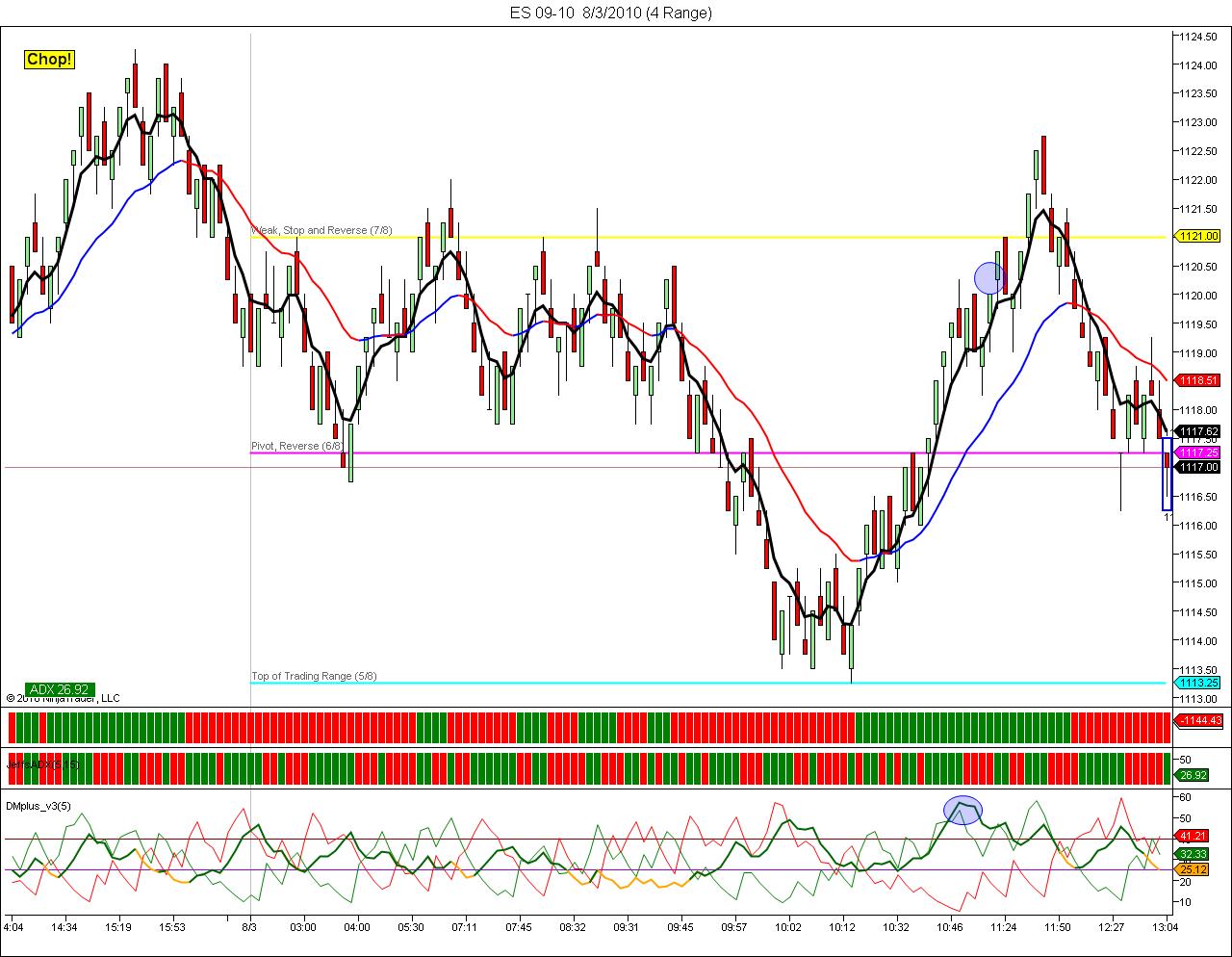This screenshot has height=957, width=1232.
Task: Click the 8/3 date label on time axis
Action: pyautogui.click(x=249, y=927)
